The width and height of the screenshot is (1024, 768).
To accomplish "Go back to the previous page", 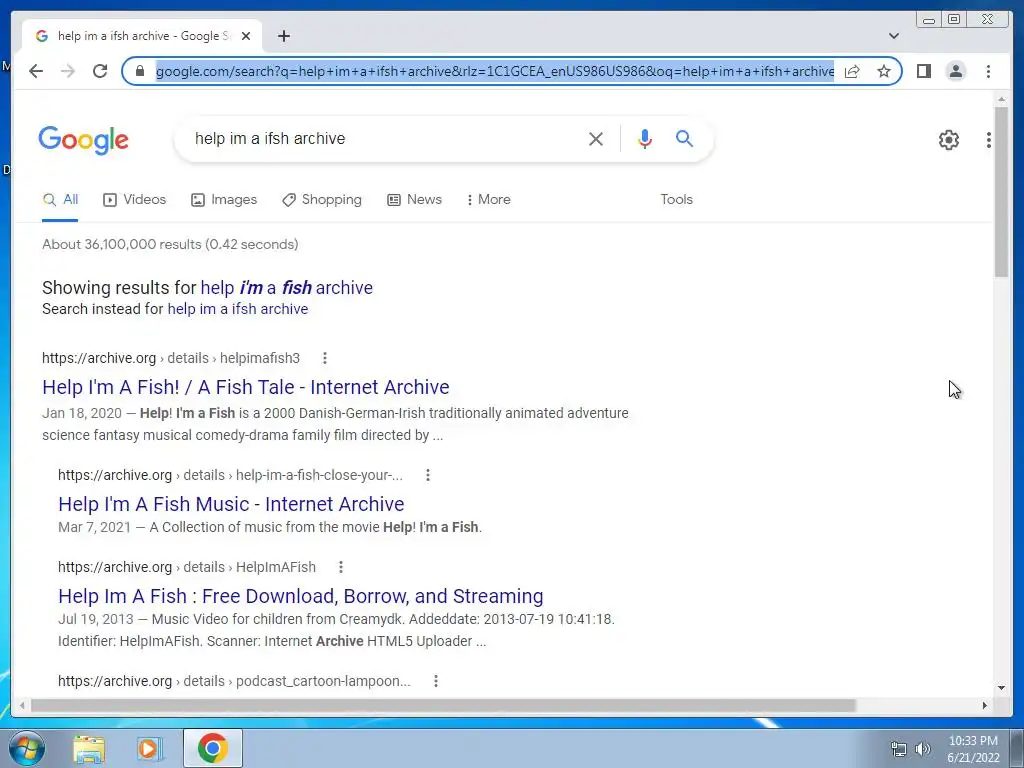I will (x=36, y=71).
